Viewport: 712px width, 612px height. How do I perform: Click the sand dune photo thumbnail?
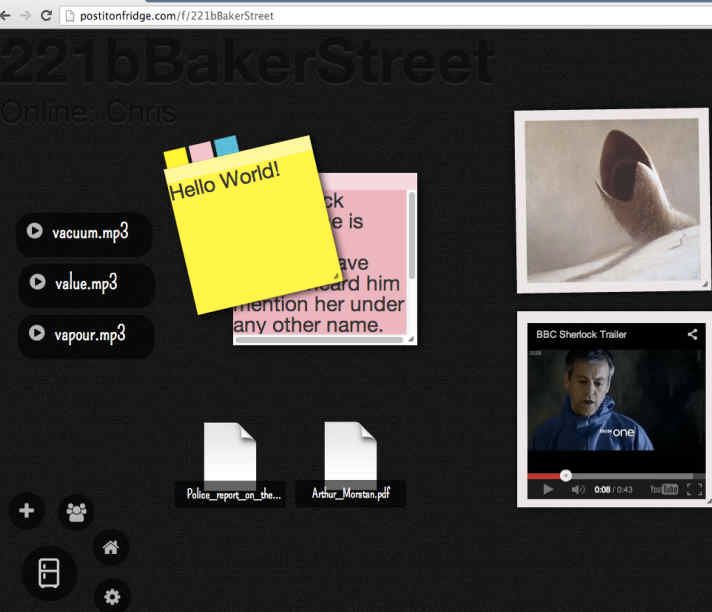pos(611,200)
